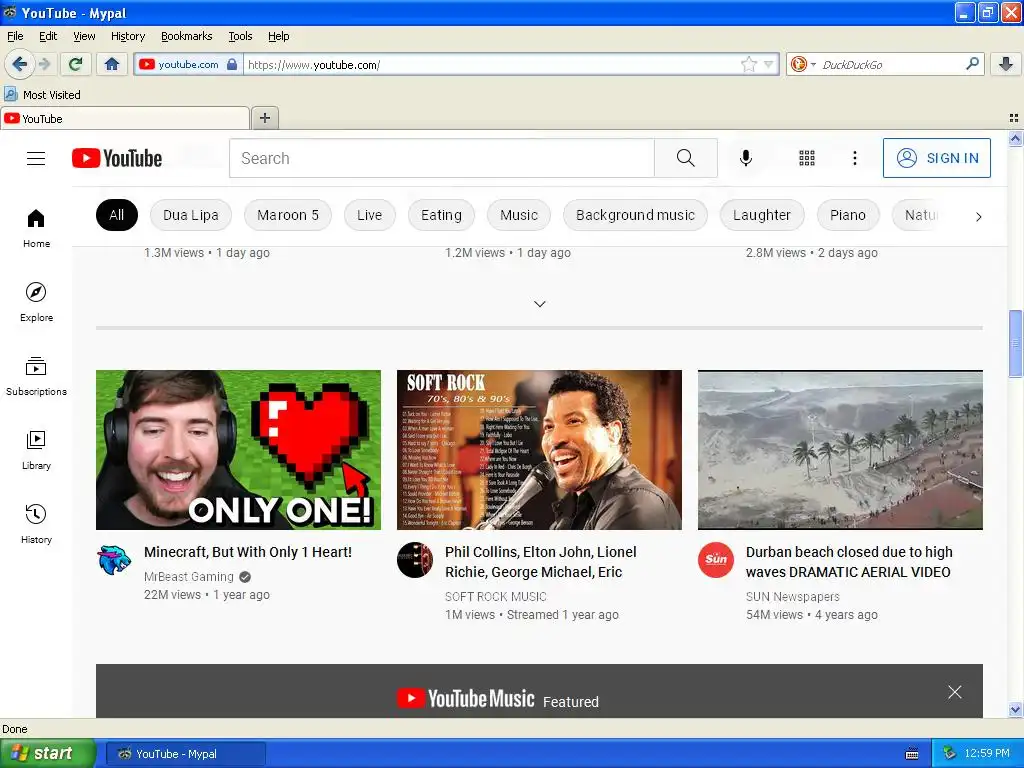This screenshot has width=1024, height=768.
Task: Open the Windows start menu
Action: tap(47, 753)
